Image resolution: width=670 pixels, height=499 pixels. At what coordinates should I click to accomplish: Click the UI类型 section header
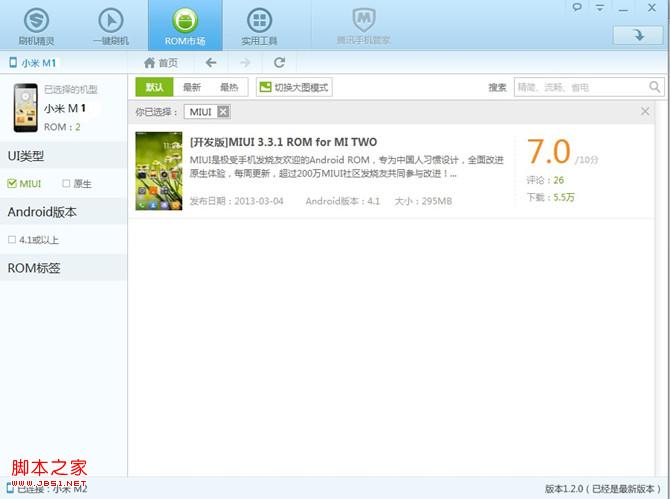[64, 156]
